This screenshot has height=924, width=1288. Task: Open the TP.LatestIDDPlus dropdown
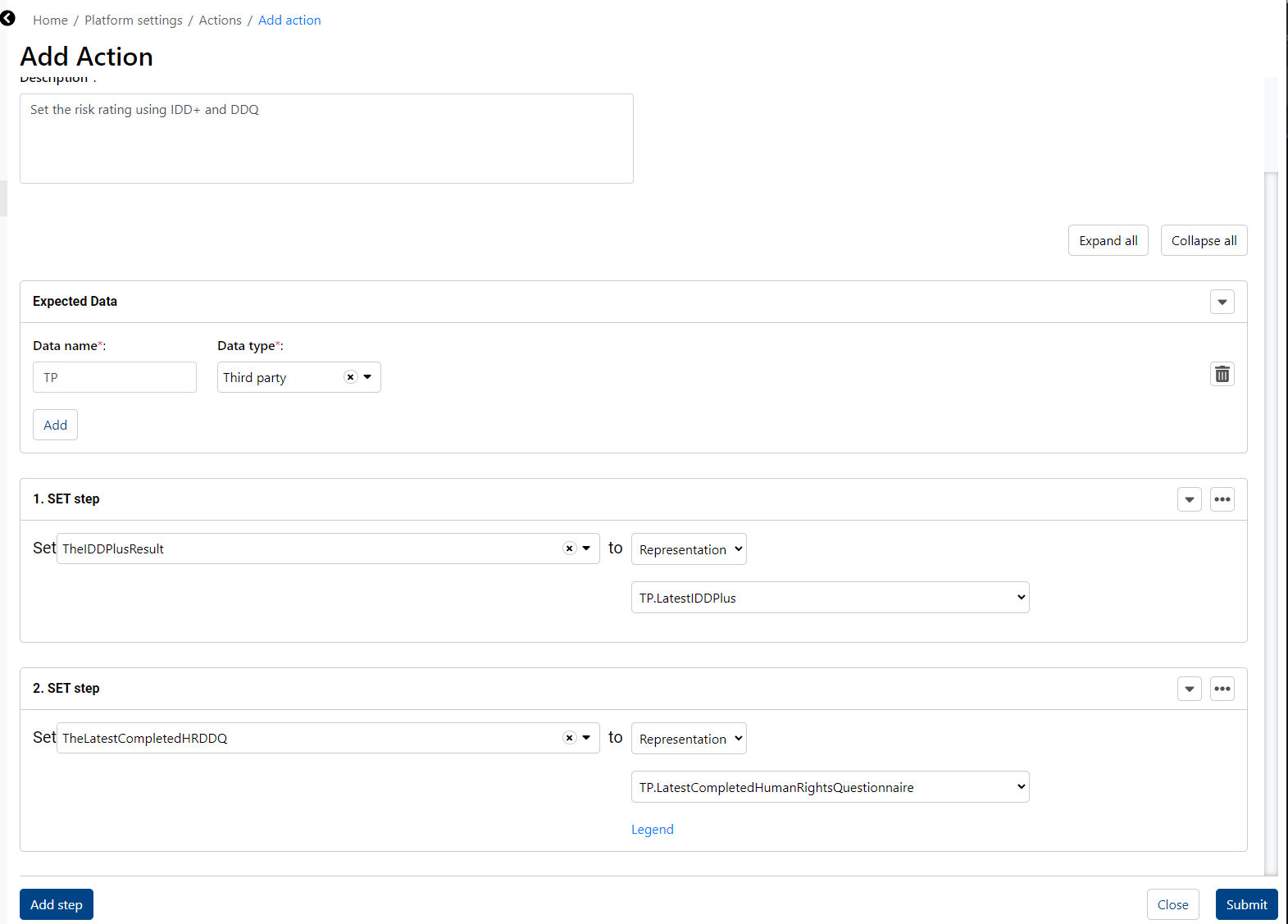click(830, 598)
